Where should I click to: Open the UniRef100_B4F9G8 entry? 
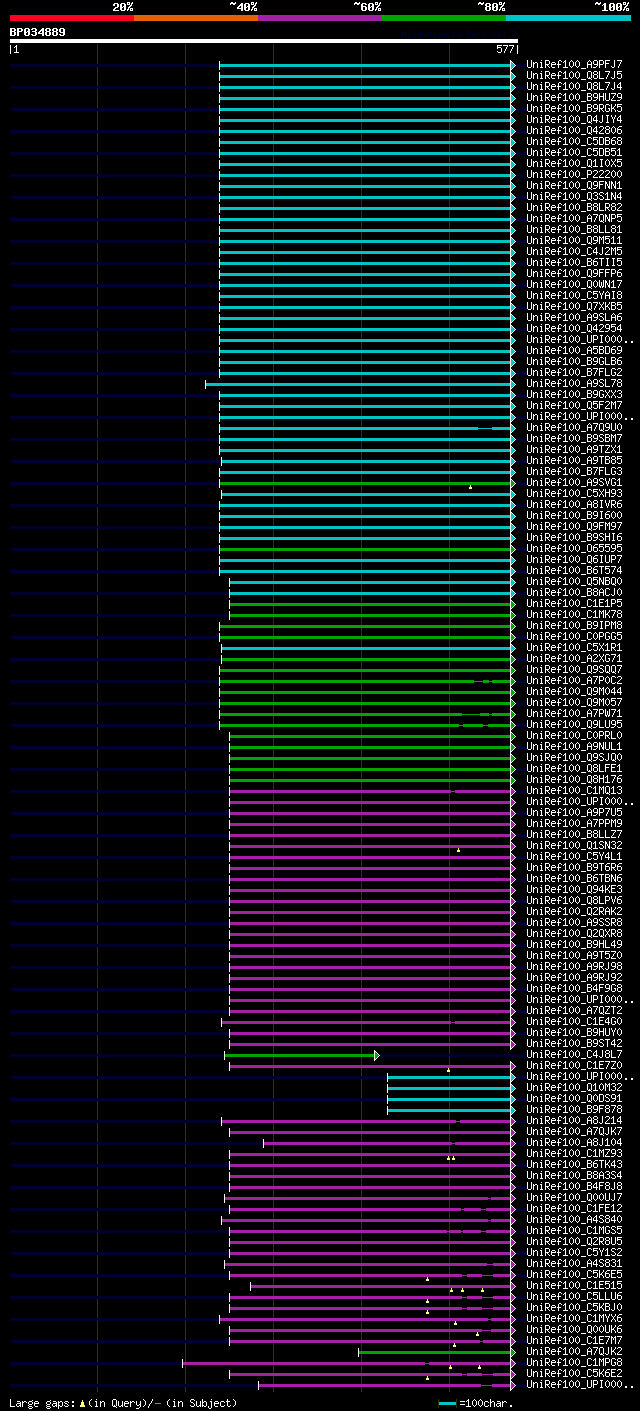(x=574, y=988)
